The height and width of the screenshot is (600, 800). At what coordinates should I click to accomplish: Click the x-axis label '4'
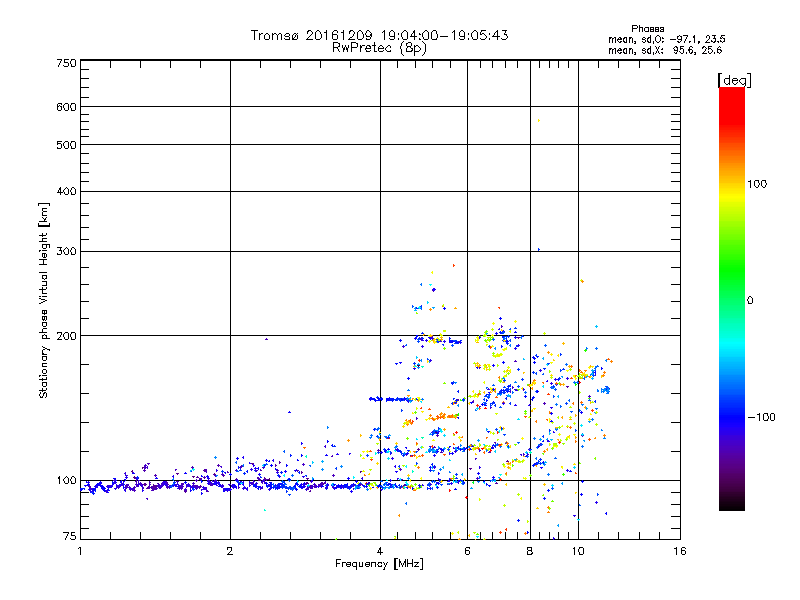(x=380, y=551)
